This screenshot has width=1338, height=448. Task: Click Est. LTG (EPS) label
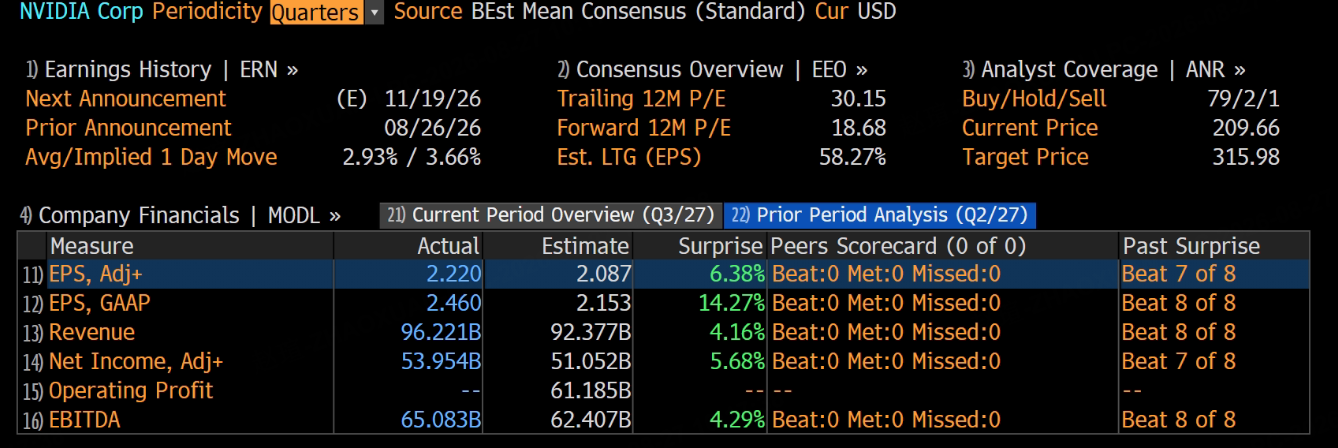(x=629, y=157)
